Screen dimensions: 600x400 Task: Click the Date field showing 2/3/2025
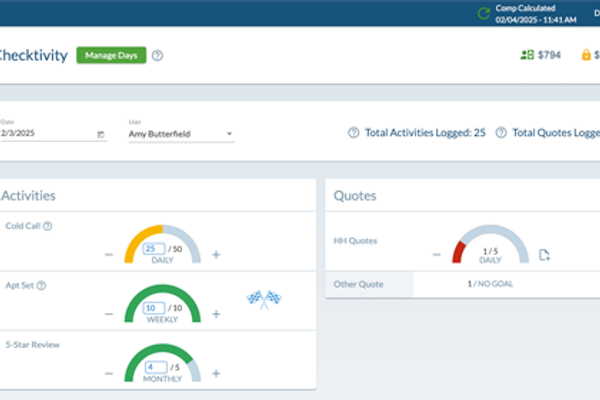pyautogui.click(x=53, y=133)
